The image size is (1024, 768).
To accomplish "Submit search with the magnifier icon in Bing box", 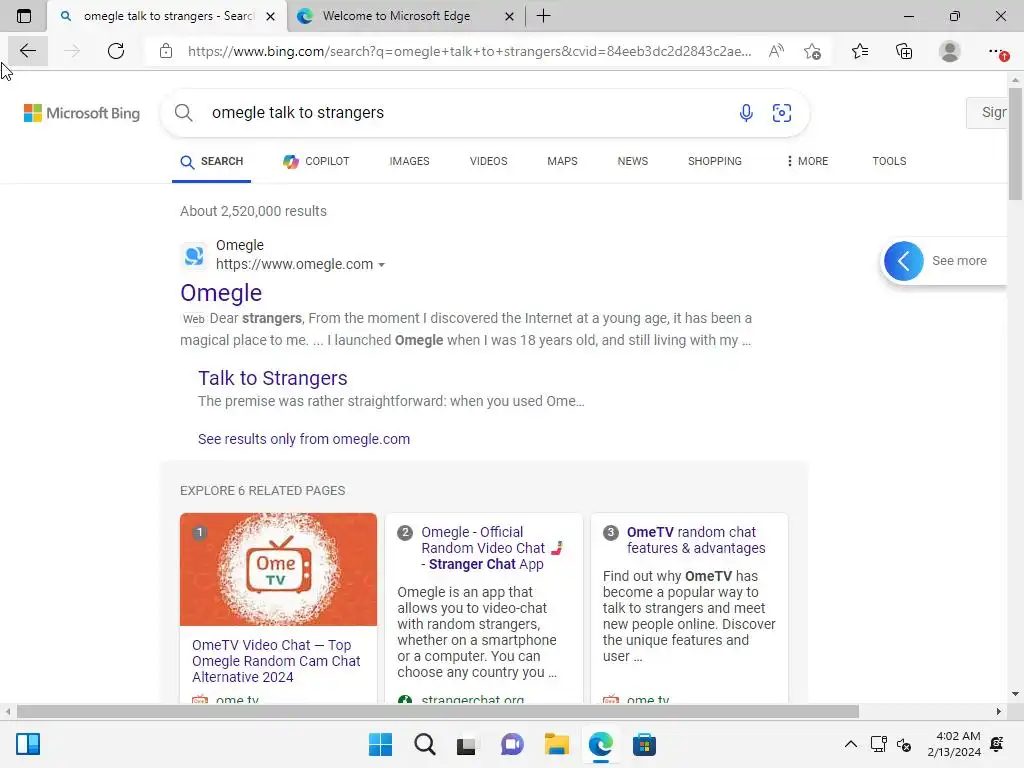I will tap(184, 113).
